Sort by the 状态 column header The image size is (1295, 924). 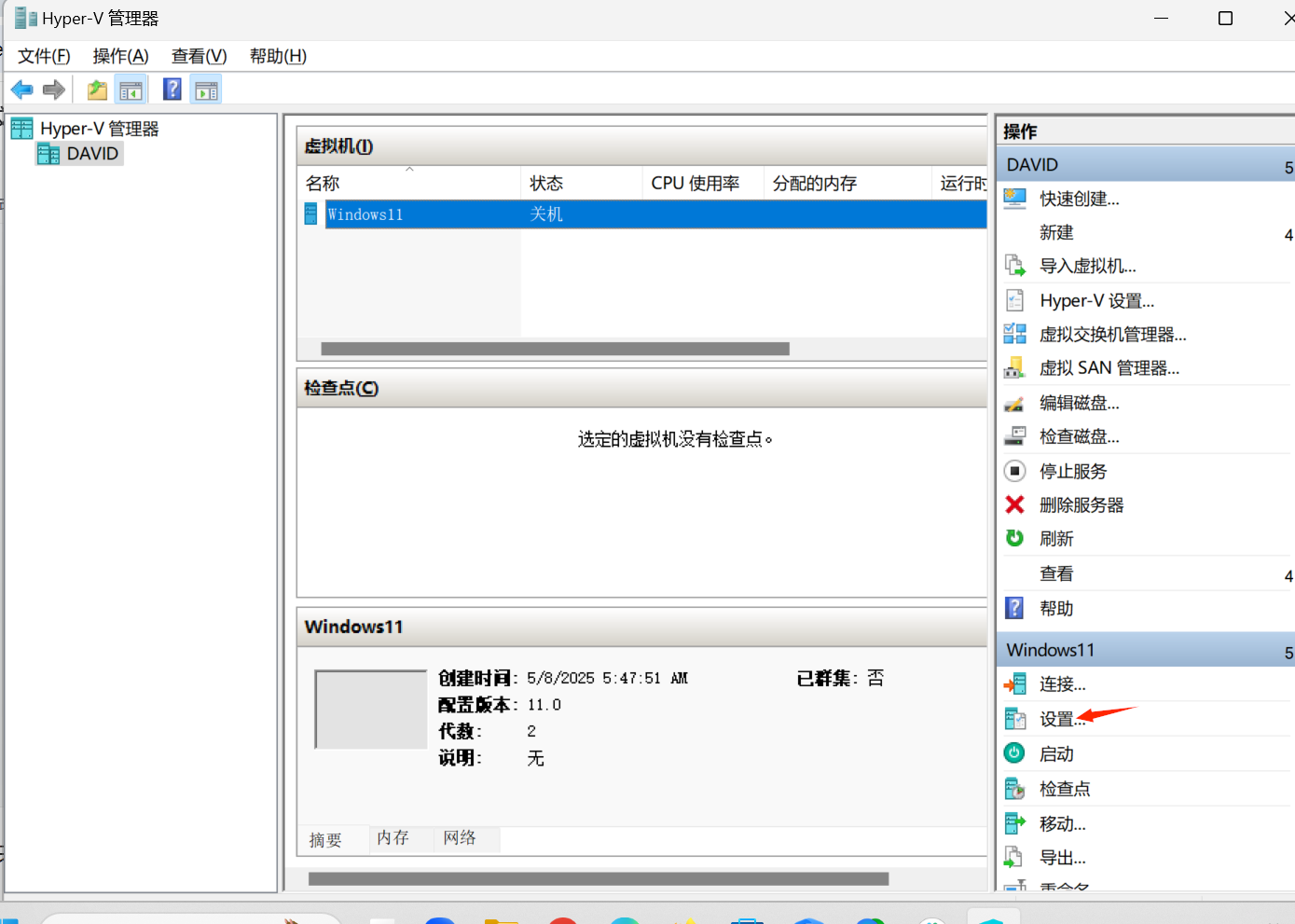tap(582, 183)
